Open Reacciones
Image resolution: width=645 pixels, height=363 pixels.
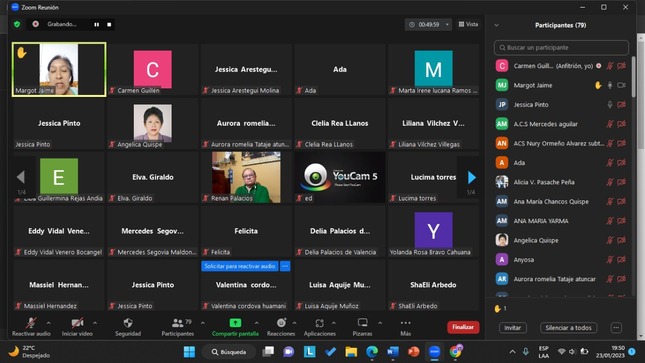pyautogui.click(x=281, y=327)
